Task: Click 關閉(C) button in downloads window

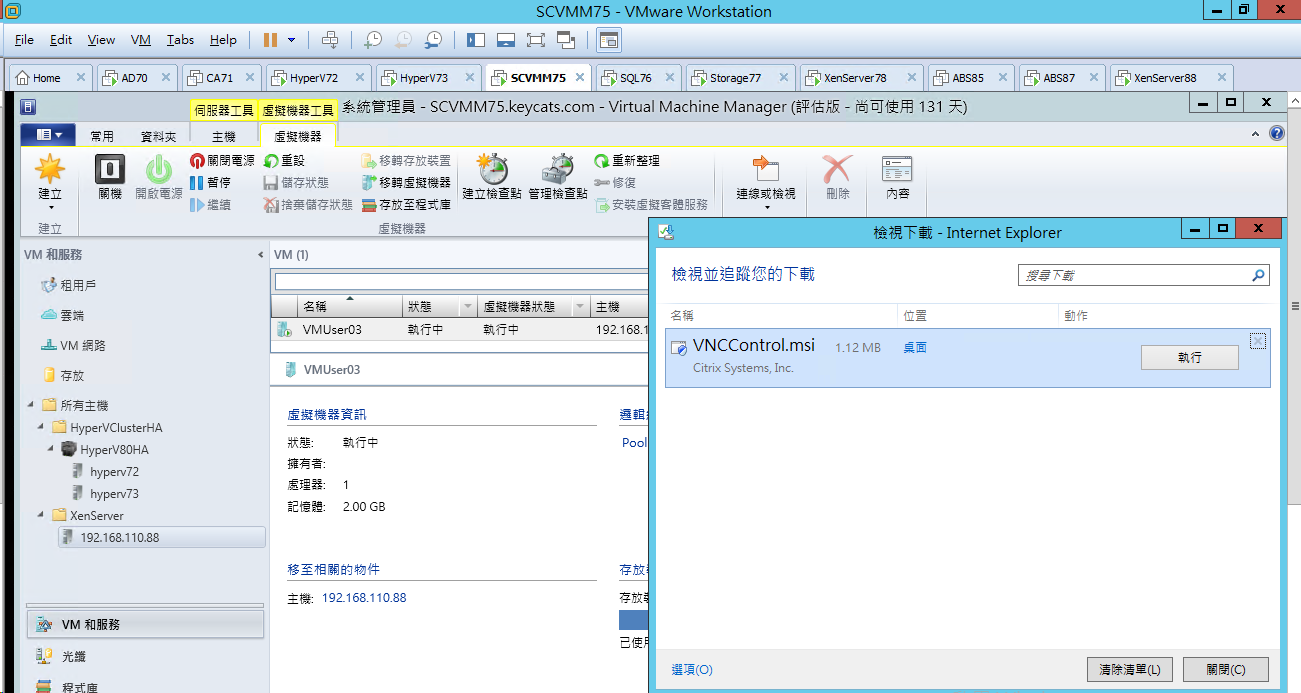Action: 1225,669
